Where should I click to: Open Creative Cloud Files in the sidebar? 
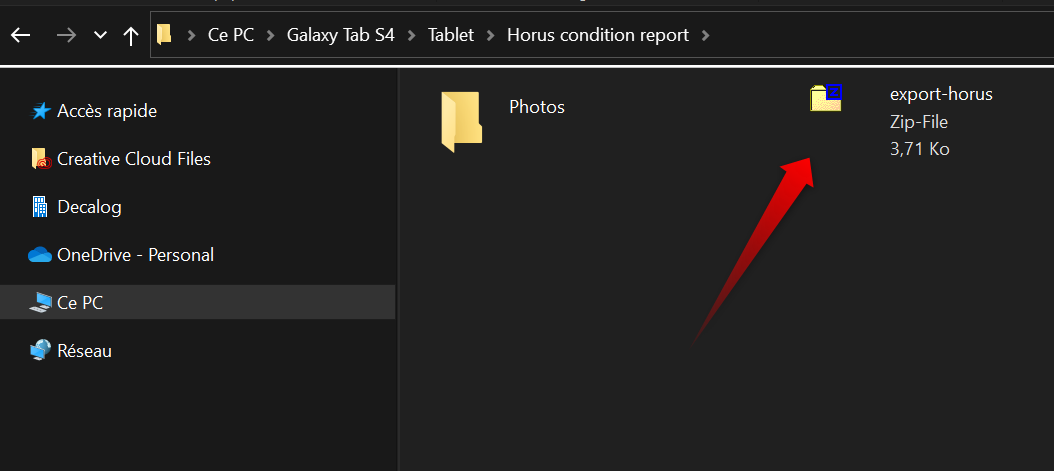133,159
